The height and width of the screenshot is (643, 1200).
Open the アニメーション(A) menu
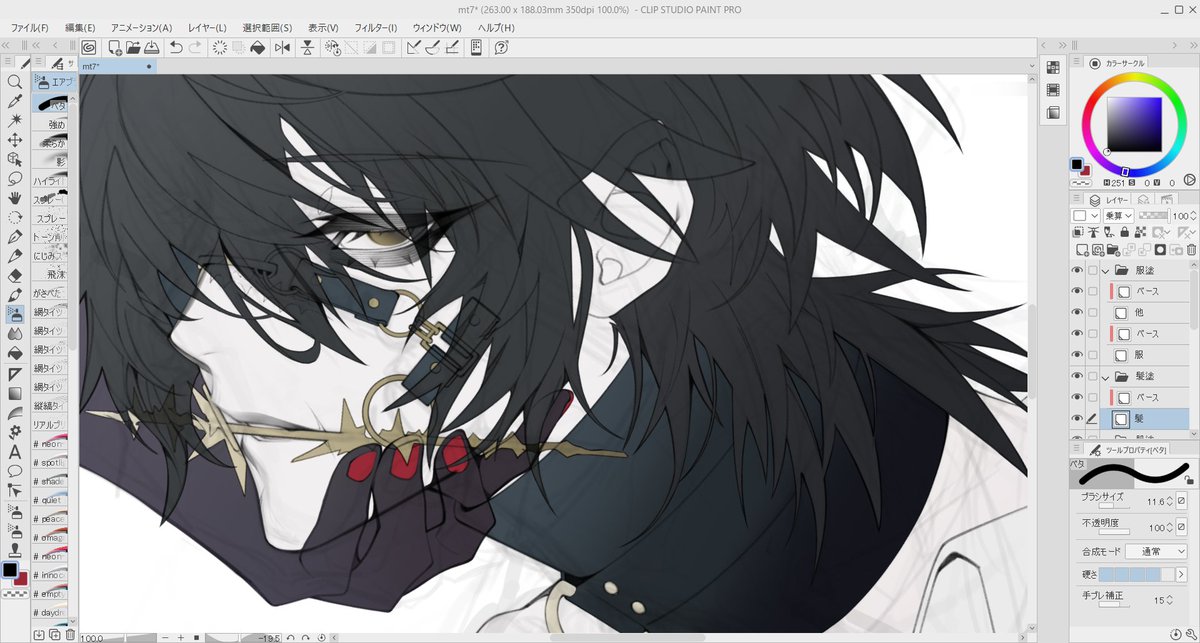pyautogui.click(x=141, y=28)
